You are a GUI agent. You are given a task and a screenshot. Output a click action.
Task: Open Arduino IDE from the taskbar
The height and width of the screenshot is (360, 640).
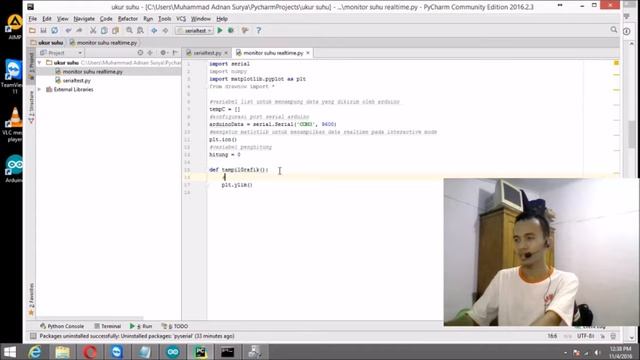point(173,352)
